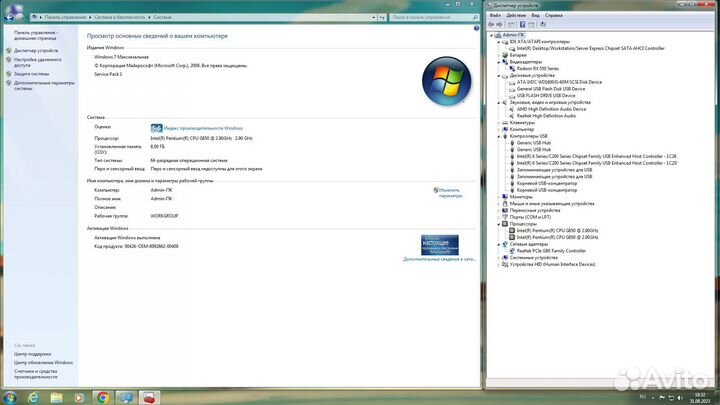This screenshot has height=405, width=720.
Task: Open the address bar history dropdown arrow
Action: (x=373, y=17)
